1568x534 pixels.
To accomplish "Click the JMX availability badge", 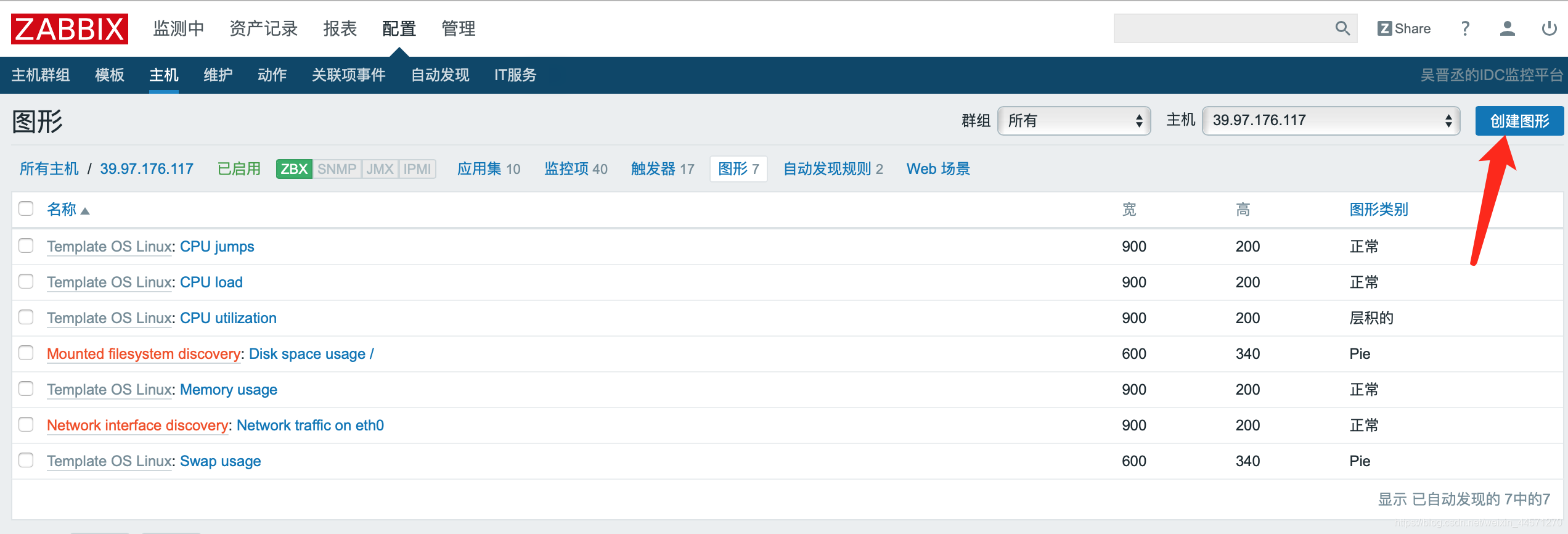I will [380, 169].
